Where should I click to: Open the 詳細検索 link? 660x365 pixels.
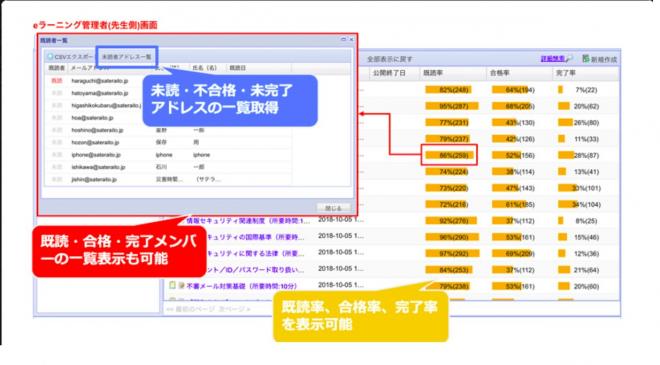553,59
